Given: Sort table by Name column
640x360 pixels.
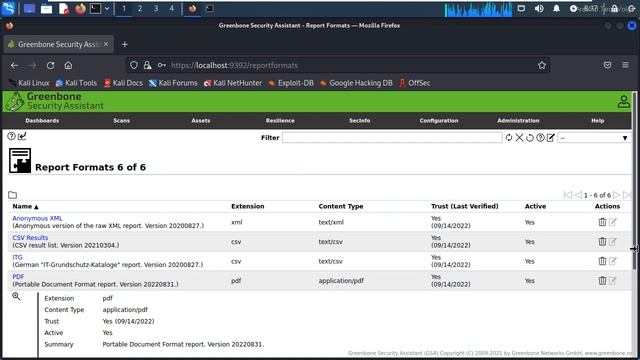Looking at the screenshot, I should coord(25,206).
